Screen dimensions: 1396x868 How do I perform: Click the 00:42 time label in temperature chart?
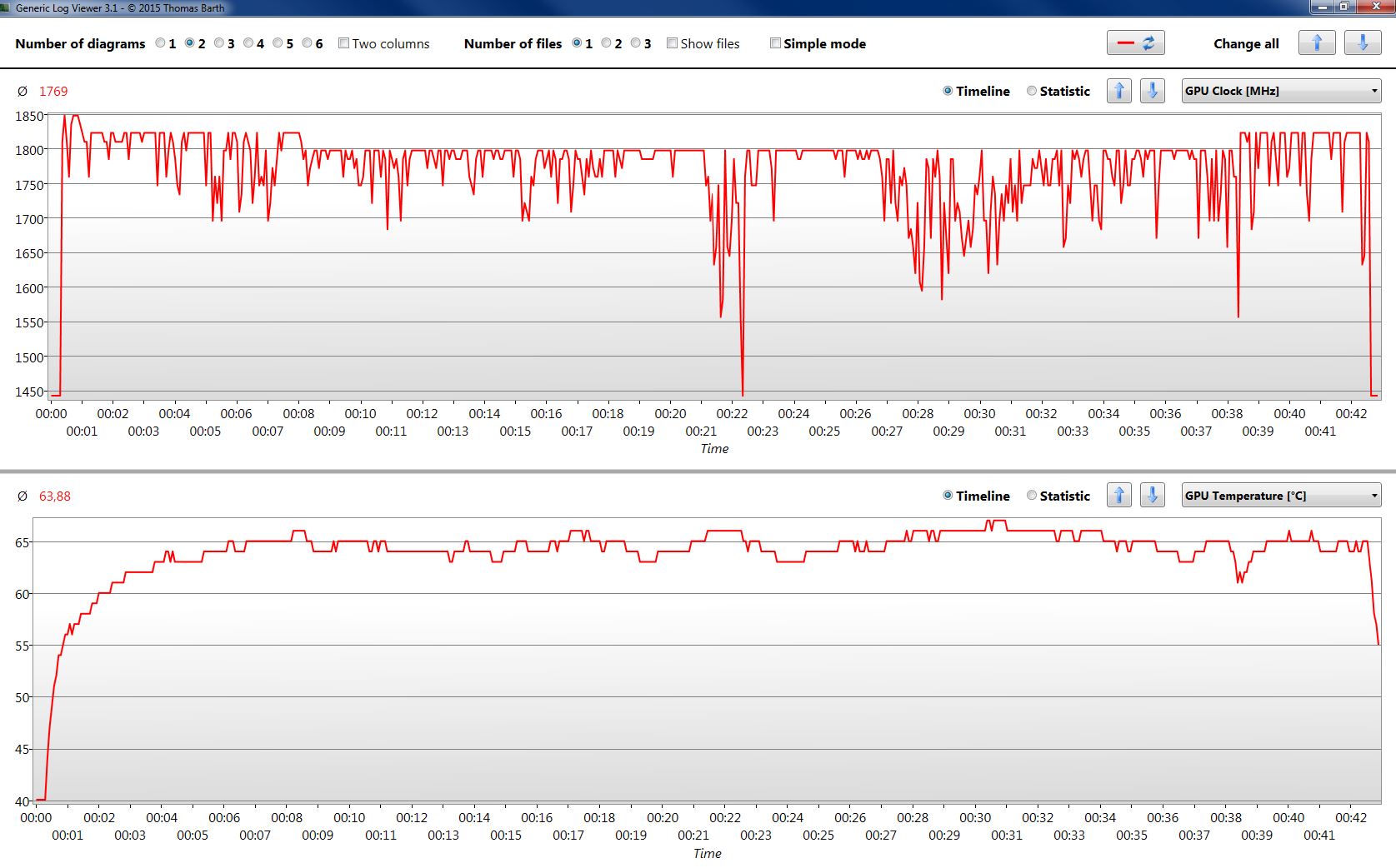(x=1351, y=817)
